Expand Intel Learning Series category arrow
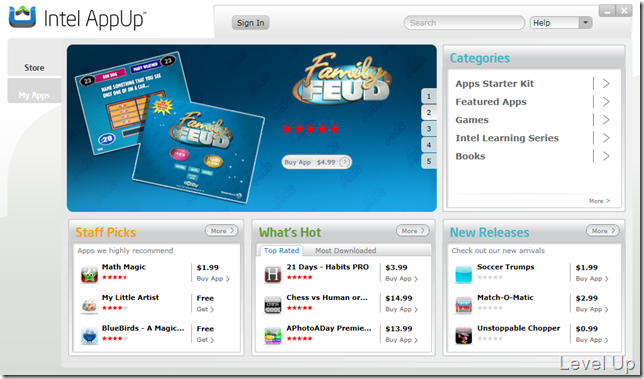 point(606,138)
